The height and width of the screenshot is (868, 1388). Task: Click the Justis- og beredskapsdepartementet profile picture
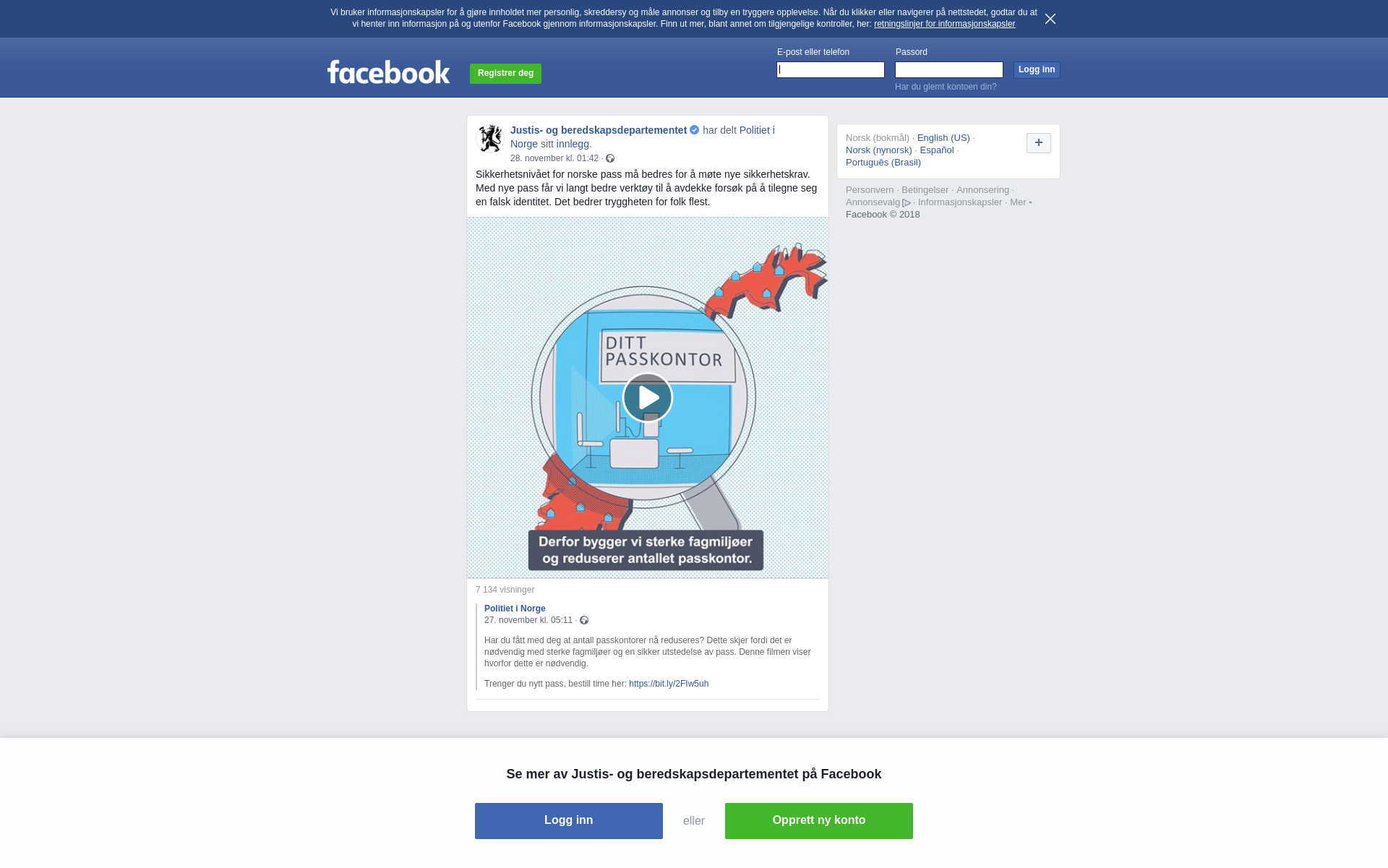click(490, 139)
